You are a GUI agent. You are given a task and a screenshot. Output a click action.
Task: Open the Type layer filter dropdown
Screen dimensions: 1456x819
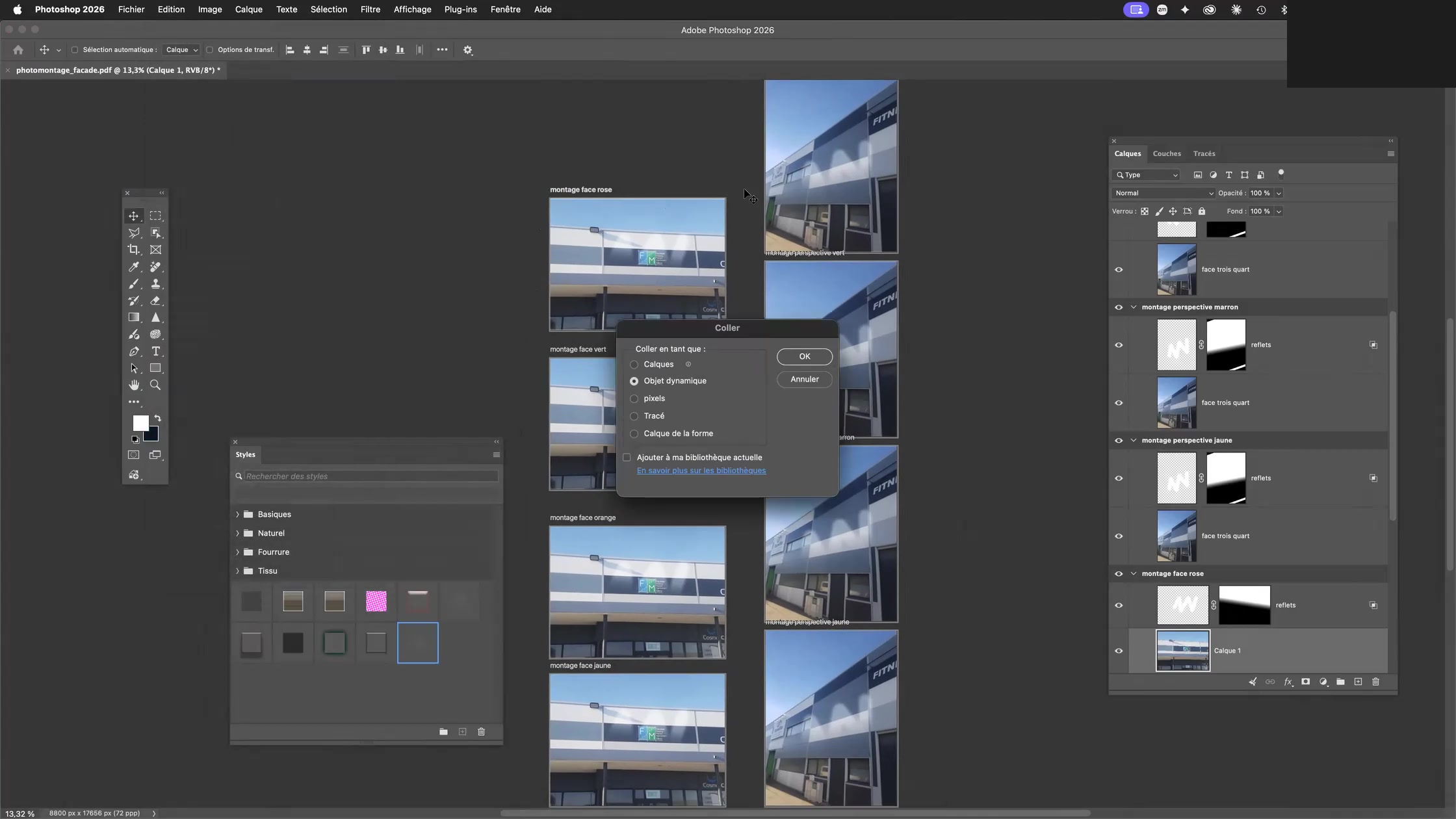pos(1146,175)
